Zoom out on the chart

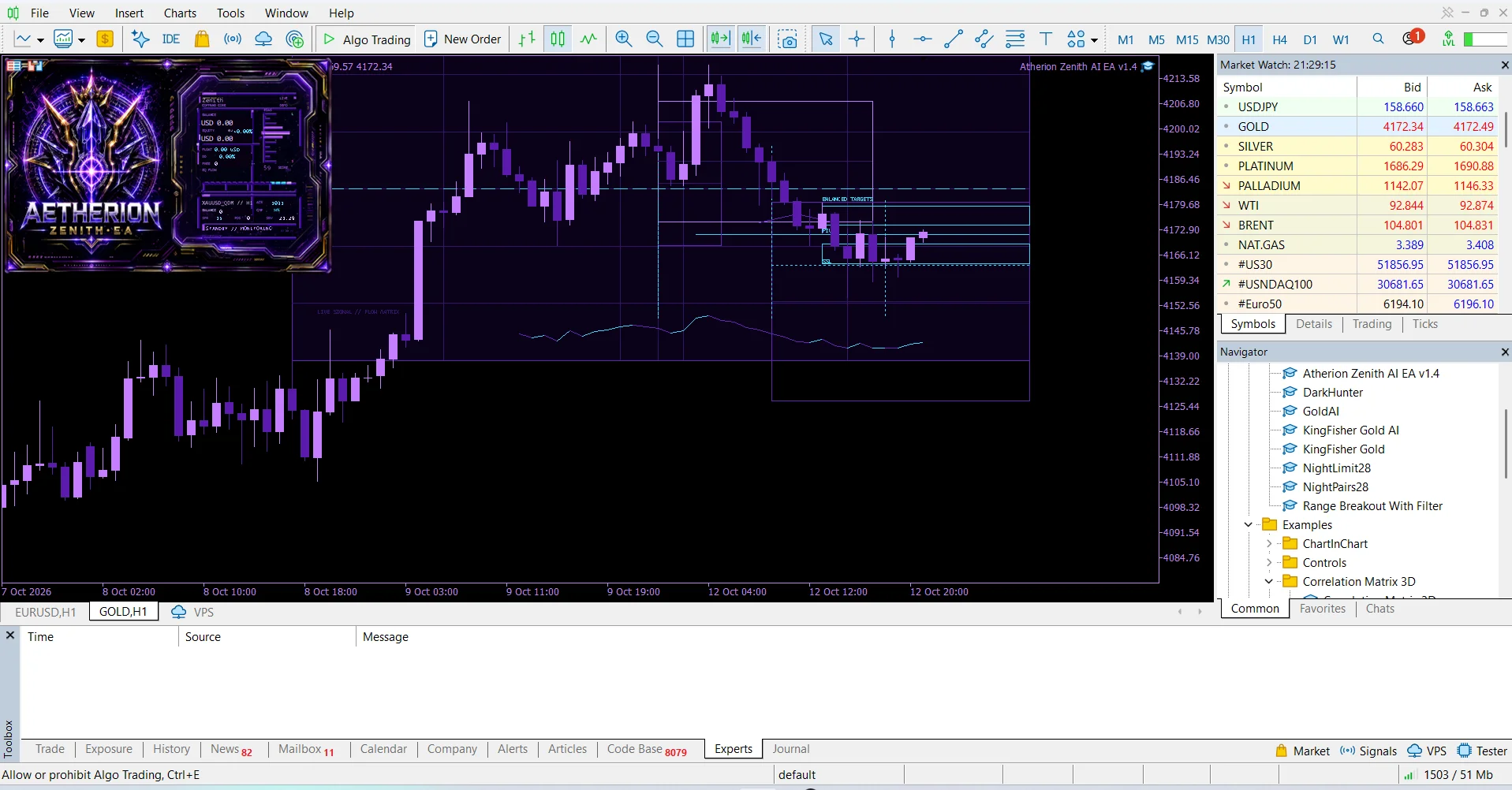(x=655, y=39)
